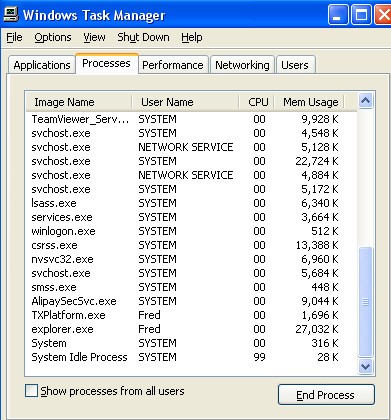The height and width of the screenshot is (420, 391).
Task: Click Fred user name for TXPlatform.exe
Action: point(149,315)
